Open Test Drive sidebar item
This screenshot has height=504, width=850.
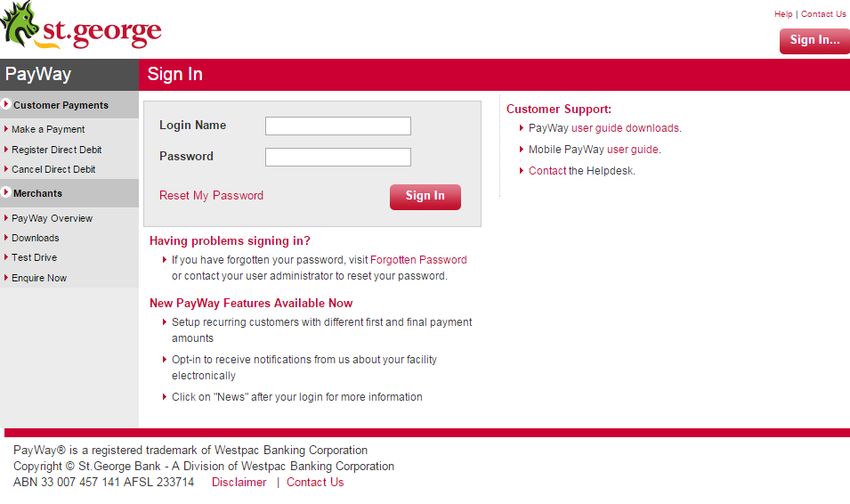(x=34, y=257)
